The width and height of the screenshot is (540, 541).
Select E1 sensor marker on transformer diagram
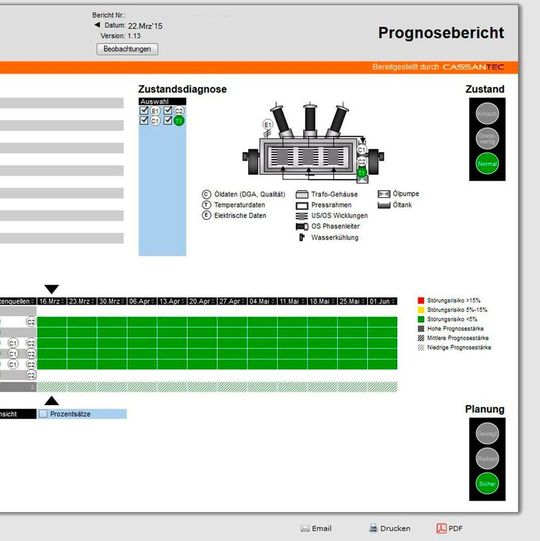[x=267, y=124]
